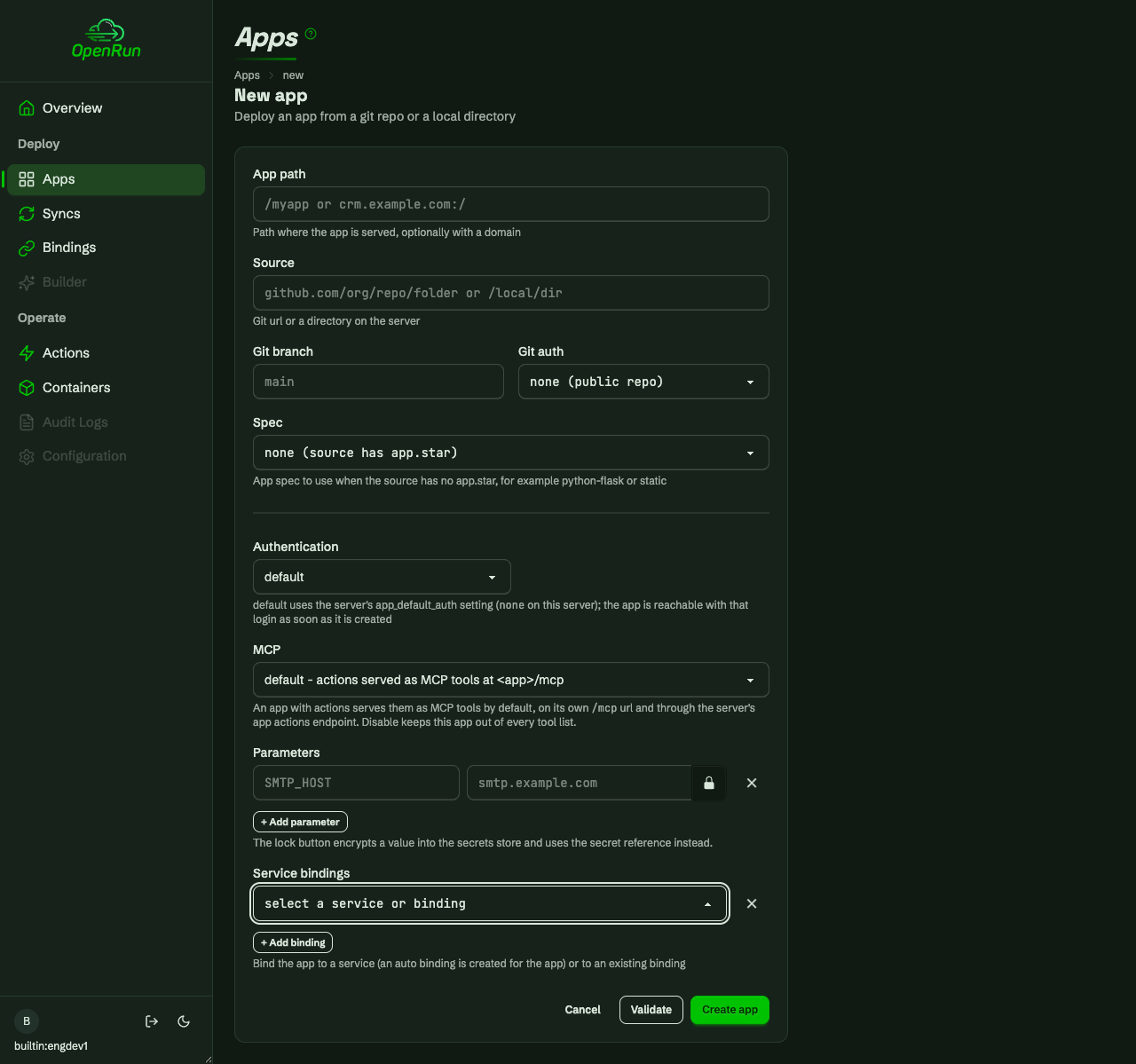Toggle dark mode with moon icon
Image resolution: width=1136 pixels, height=1064 pixels.
184,1021
